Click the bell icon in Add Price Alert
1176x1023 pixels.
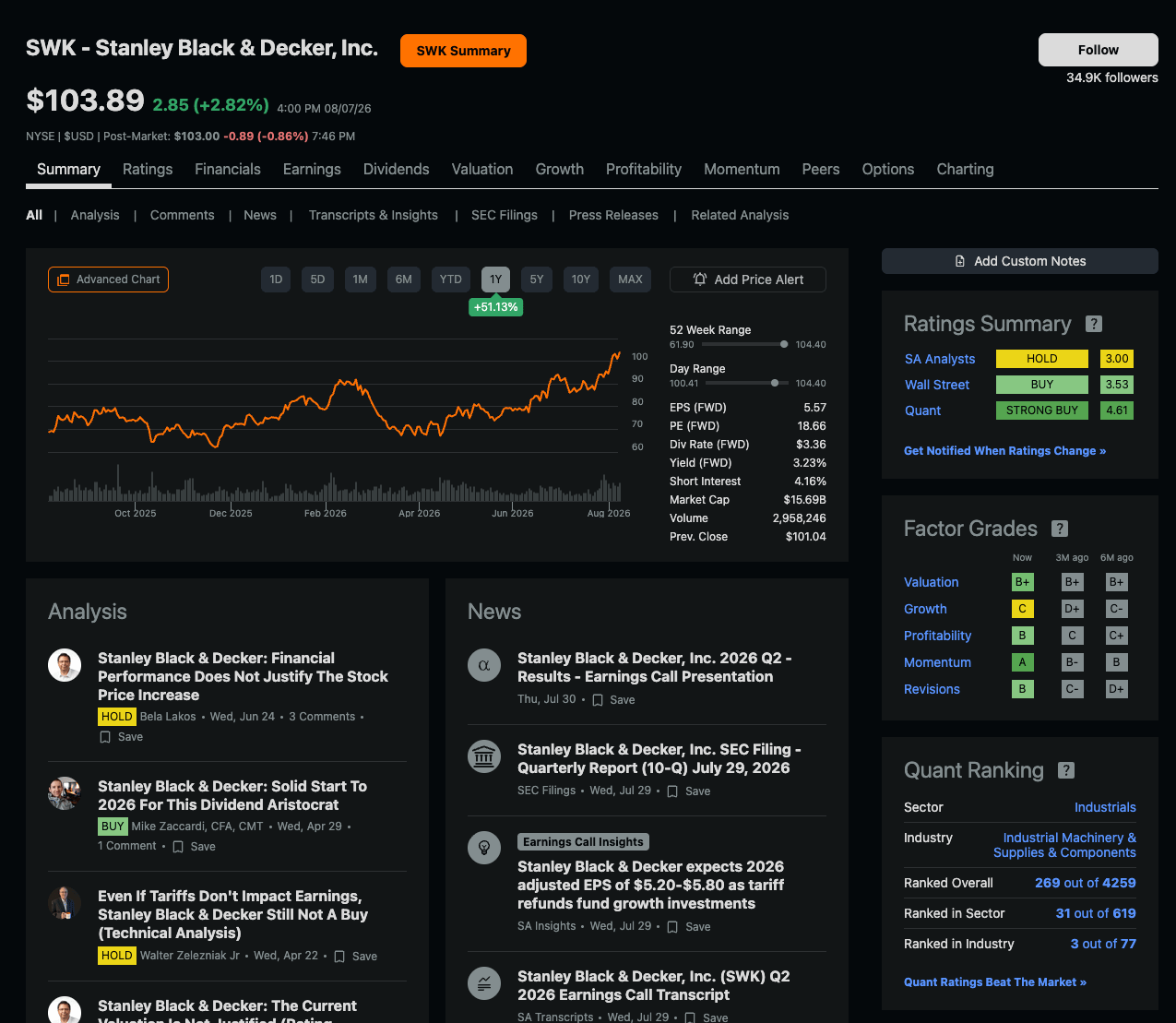pyautogui.click(x=700, y=280)
